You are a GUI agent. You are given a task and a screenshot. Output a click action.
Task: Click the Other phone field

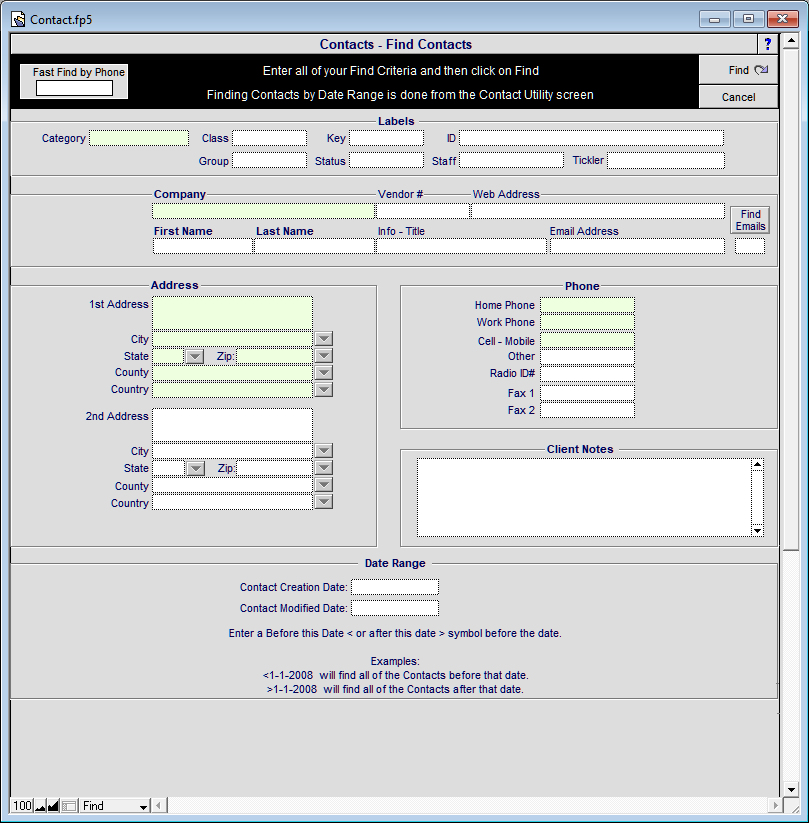[x=587, y=357]
